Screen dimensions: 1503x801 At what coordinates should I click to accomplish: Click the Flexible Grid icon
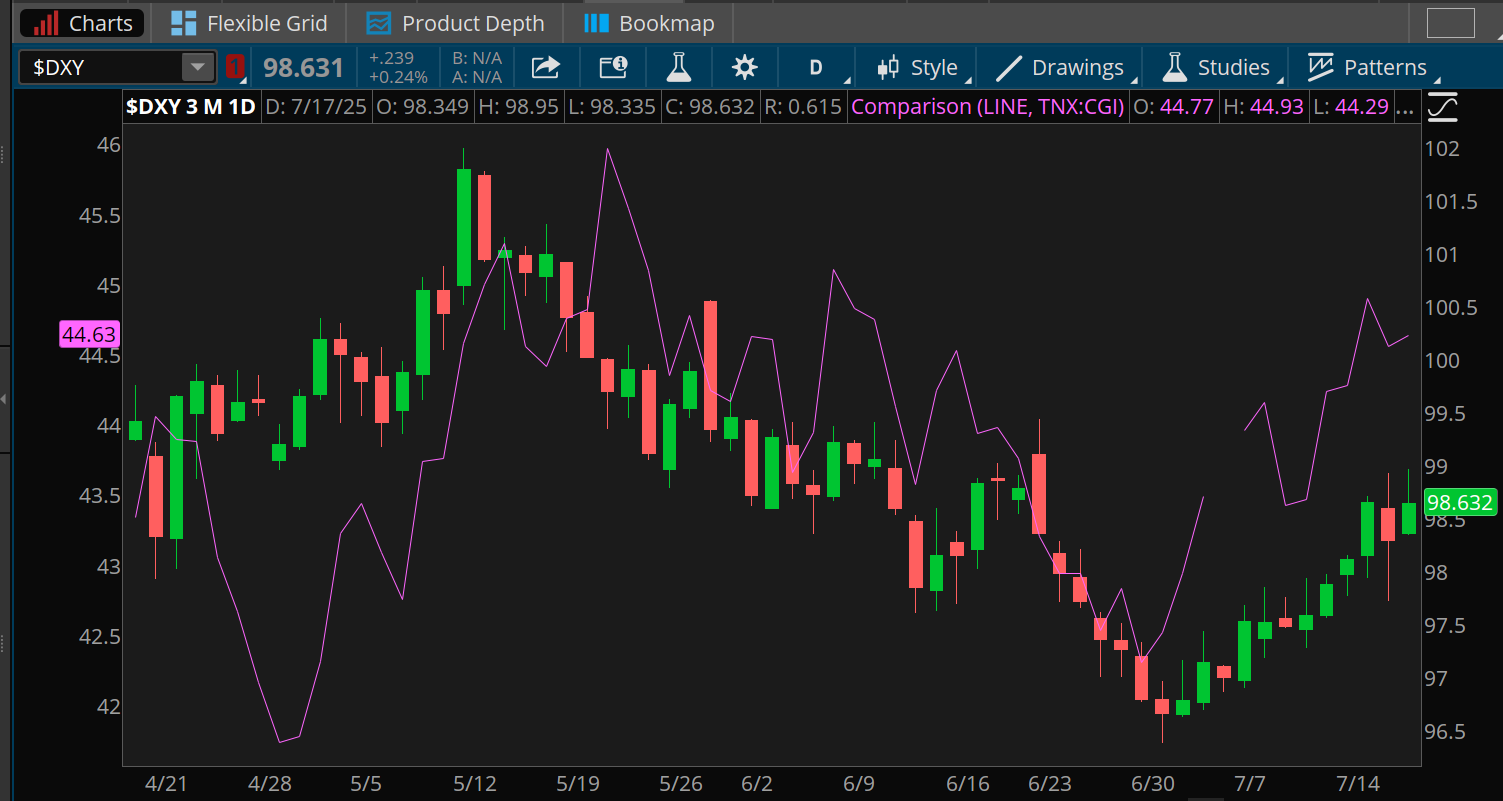[183, 23]
